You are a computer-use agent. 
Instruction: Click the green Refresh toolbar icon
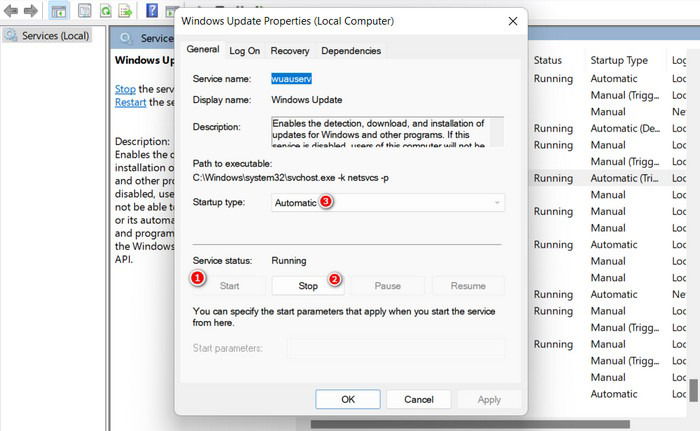[105, 10]
